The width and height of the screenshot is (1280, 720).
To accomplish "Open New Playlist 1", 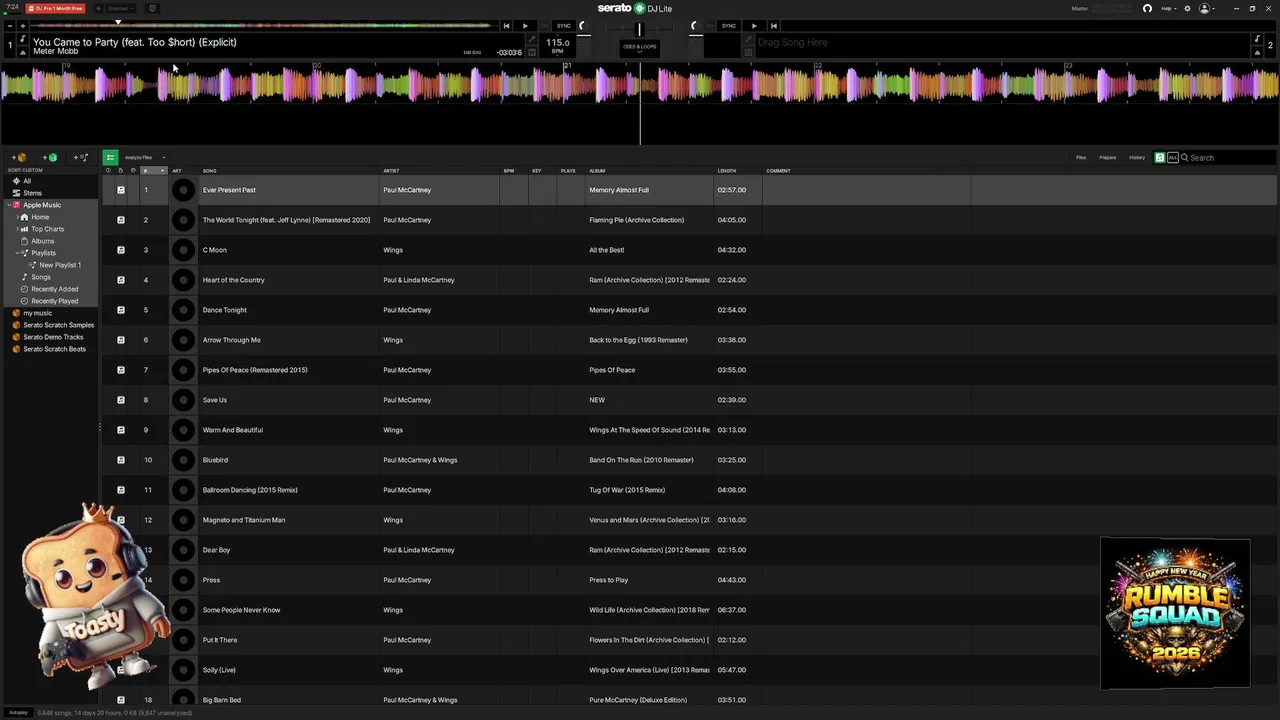I will tap(60, 265).
